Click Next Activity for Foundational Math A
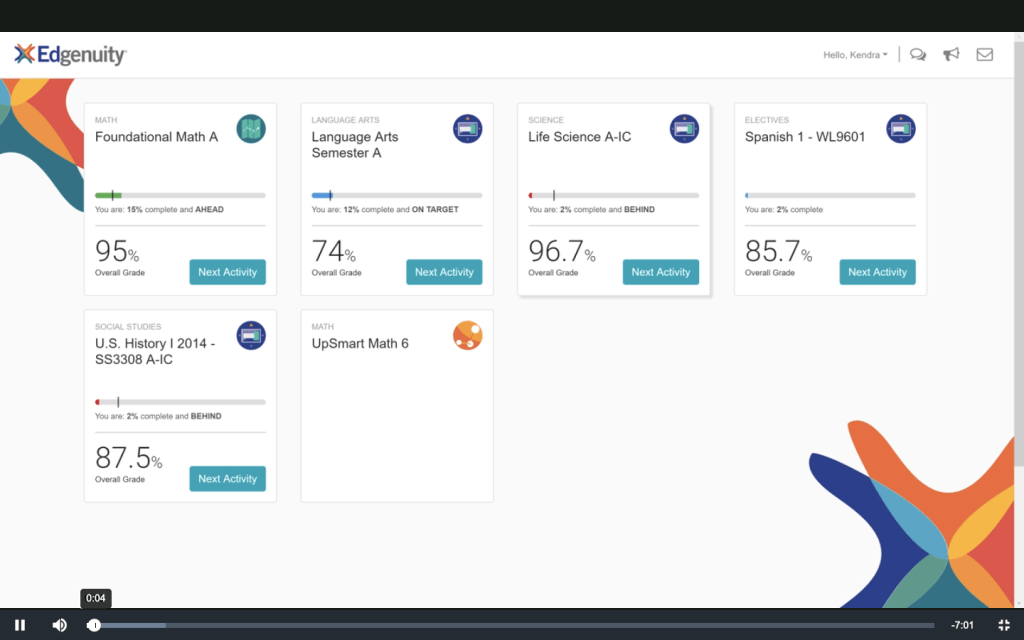Viewport: 1024px width, 640px height. tap(227, 272)
